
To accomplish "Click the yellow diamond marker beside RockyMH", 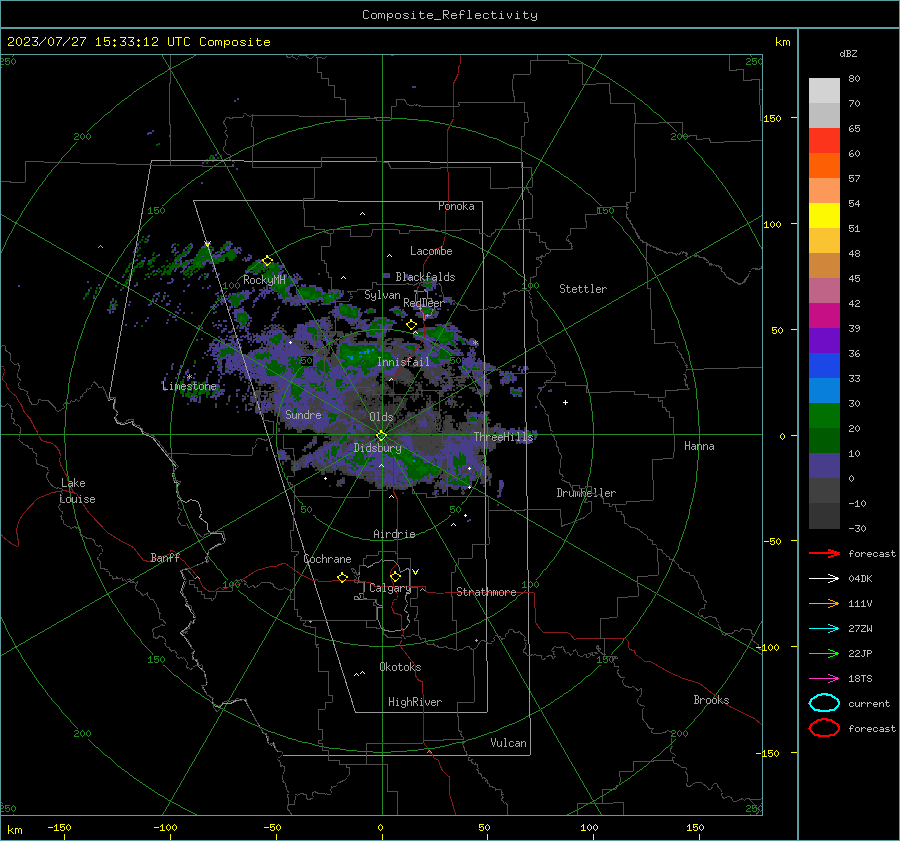I will pos(267,261).
